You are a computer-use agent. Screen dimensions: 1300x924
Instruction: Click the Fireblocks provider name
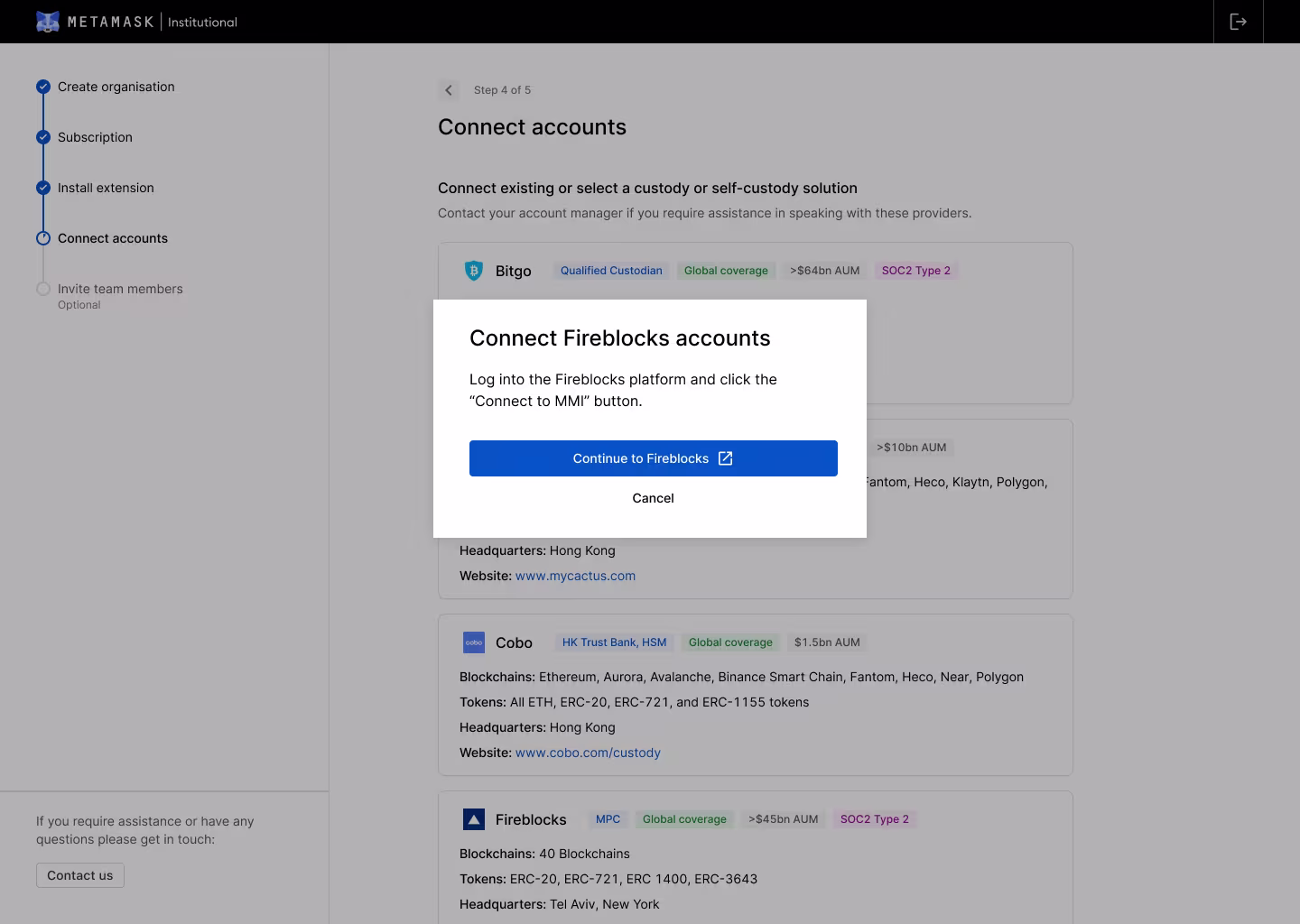point(531,819)
